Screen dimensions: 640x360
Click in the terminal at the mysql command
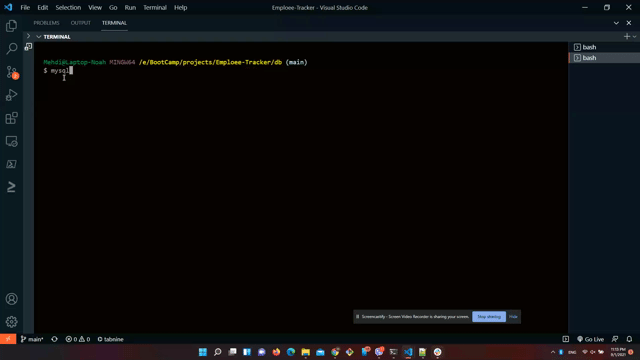tap(60, 71)
